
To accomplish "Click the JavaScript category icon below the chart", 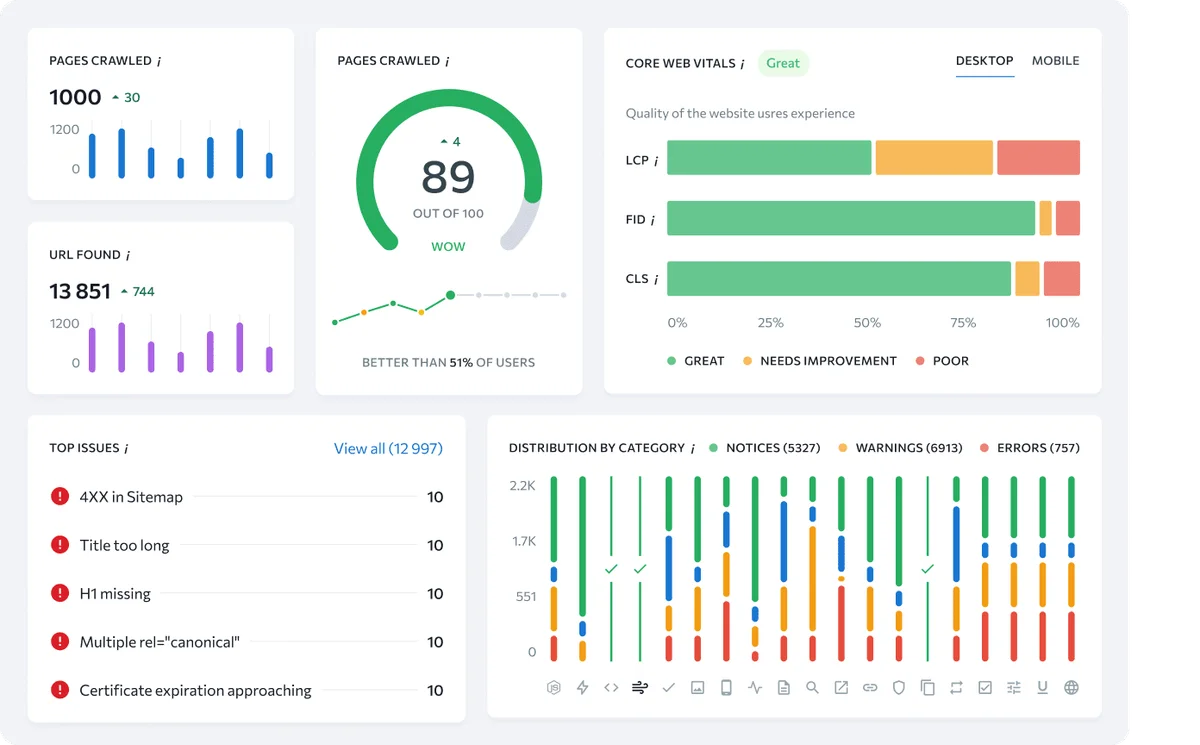I will pos(554,688).
